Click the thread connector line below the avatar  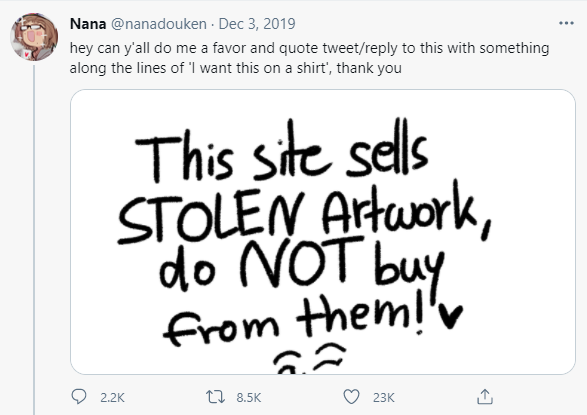pos(34,239)
